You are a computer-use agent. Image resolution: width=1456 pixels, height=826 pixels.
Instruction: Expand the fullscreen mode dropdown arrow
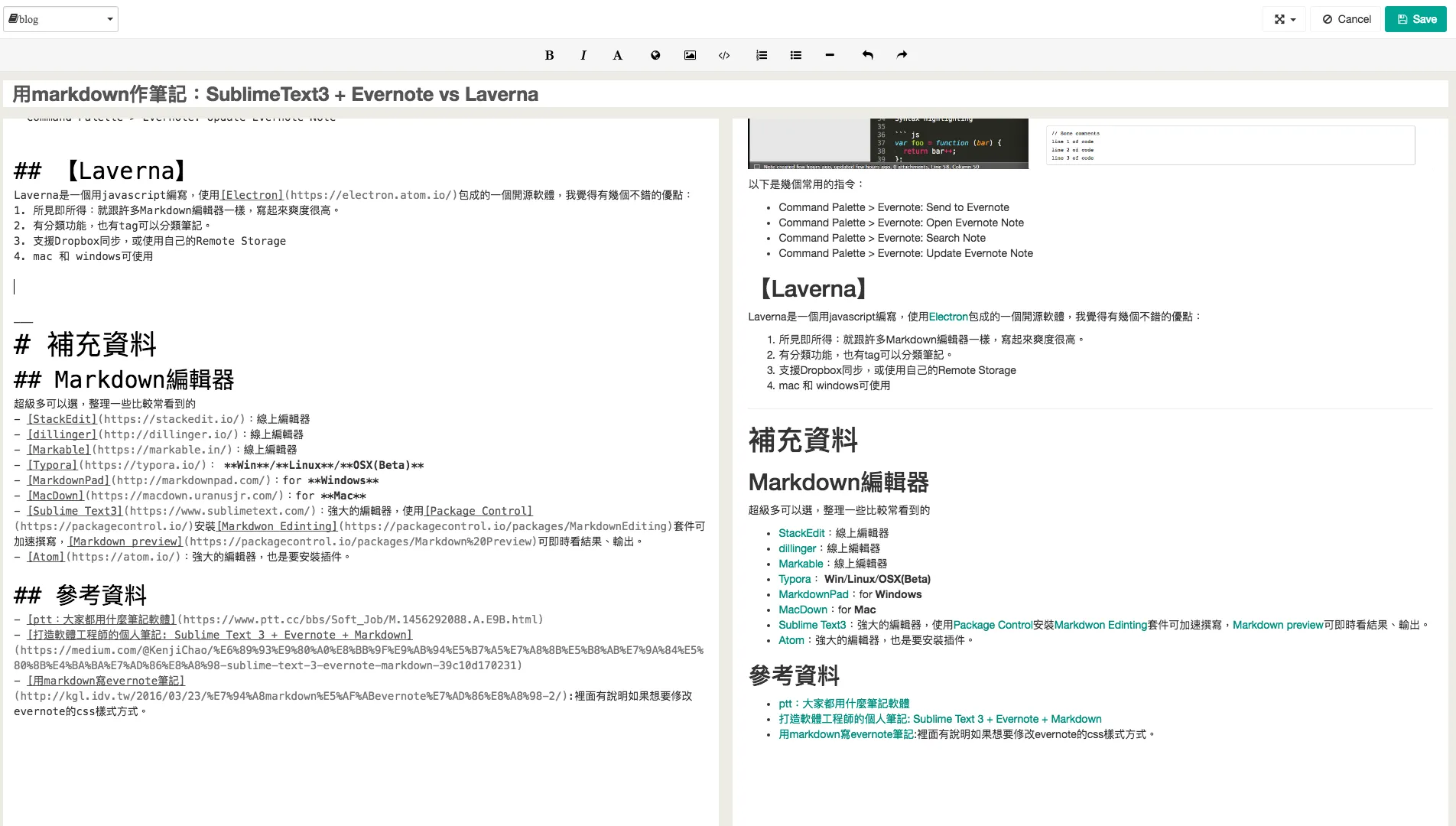1292,18
